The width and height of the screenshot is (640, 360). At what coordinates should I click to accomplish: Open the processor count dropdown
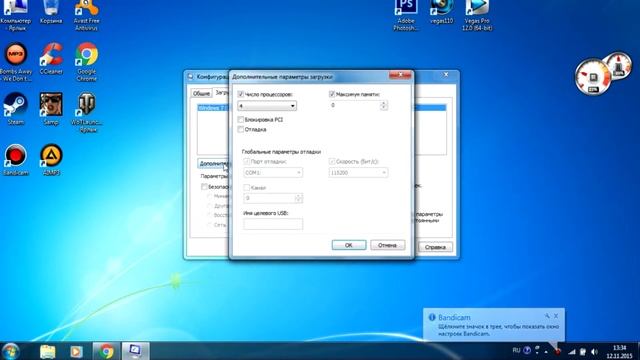point(267,106)
